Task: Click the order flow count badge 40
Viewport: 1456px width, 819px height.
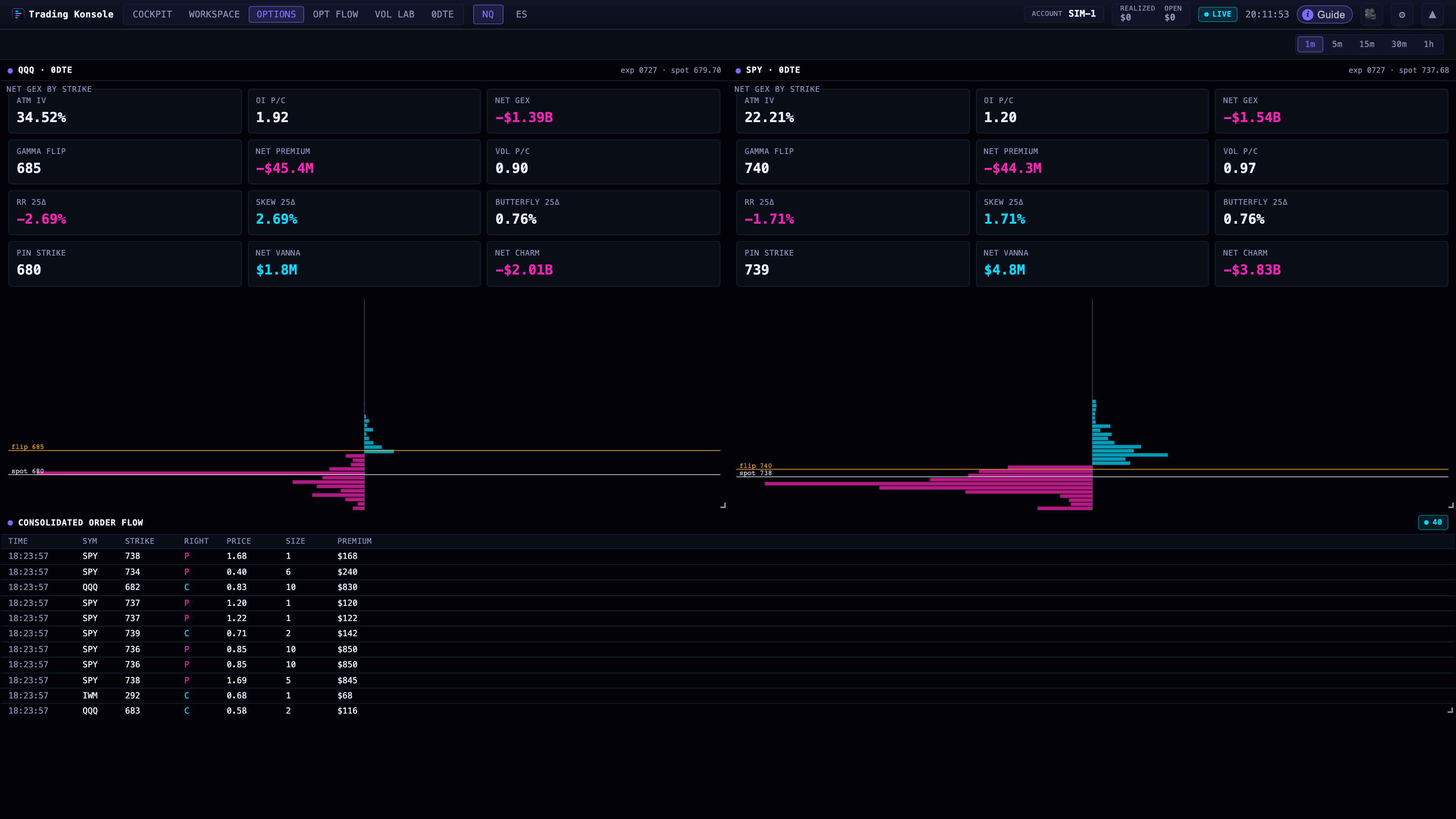Action: [x=1433, y=522]
